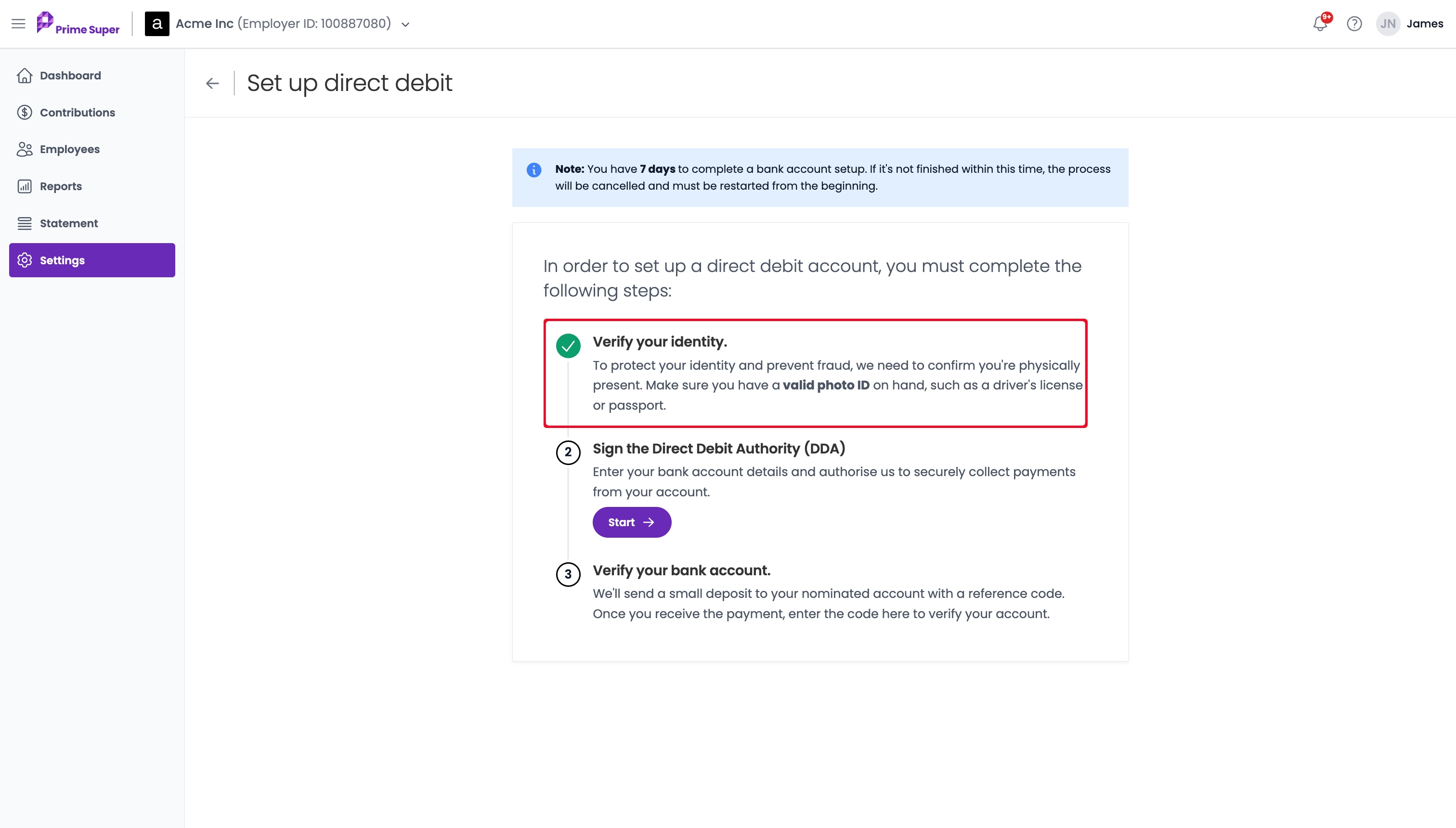Viewport: 1456px width, 828px height.
Task: Click the blue info icon in note
Action: click(533, 169)
